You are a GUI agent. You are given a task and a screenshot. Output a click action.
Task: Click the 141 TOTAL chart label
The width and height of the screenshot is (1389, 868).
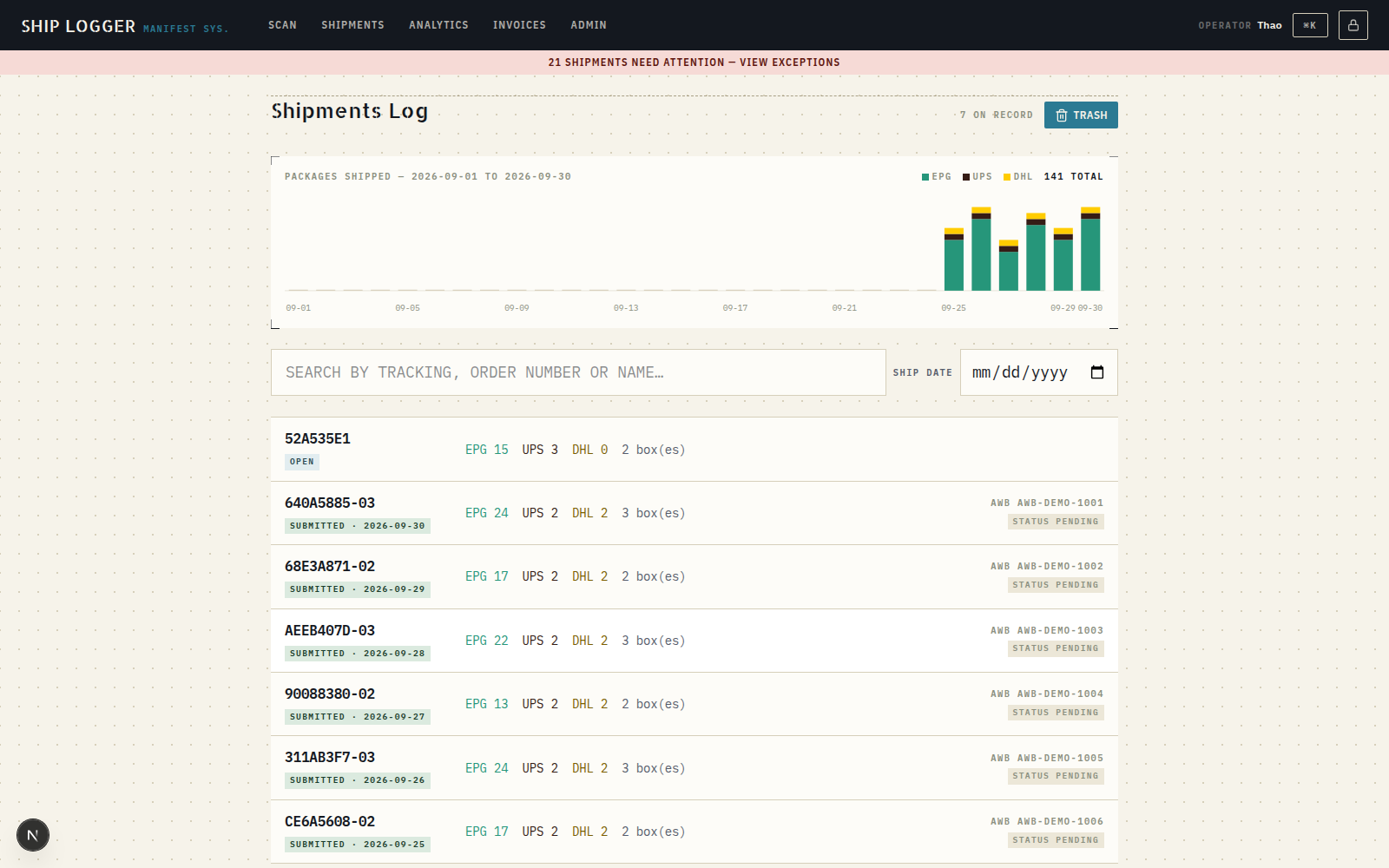[x=1073, y=177]
